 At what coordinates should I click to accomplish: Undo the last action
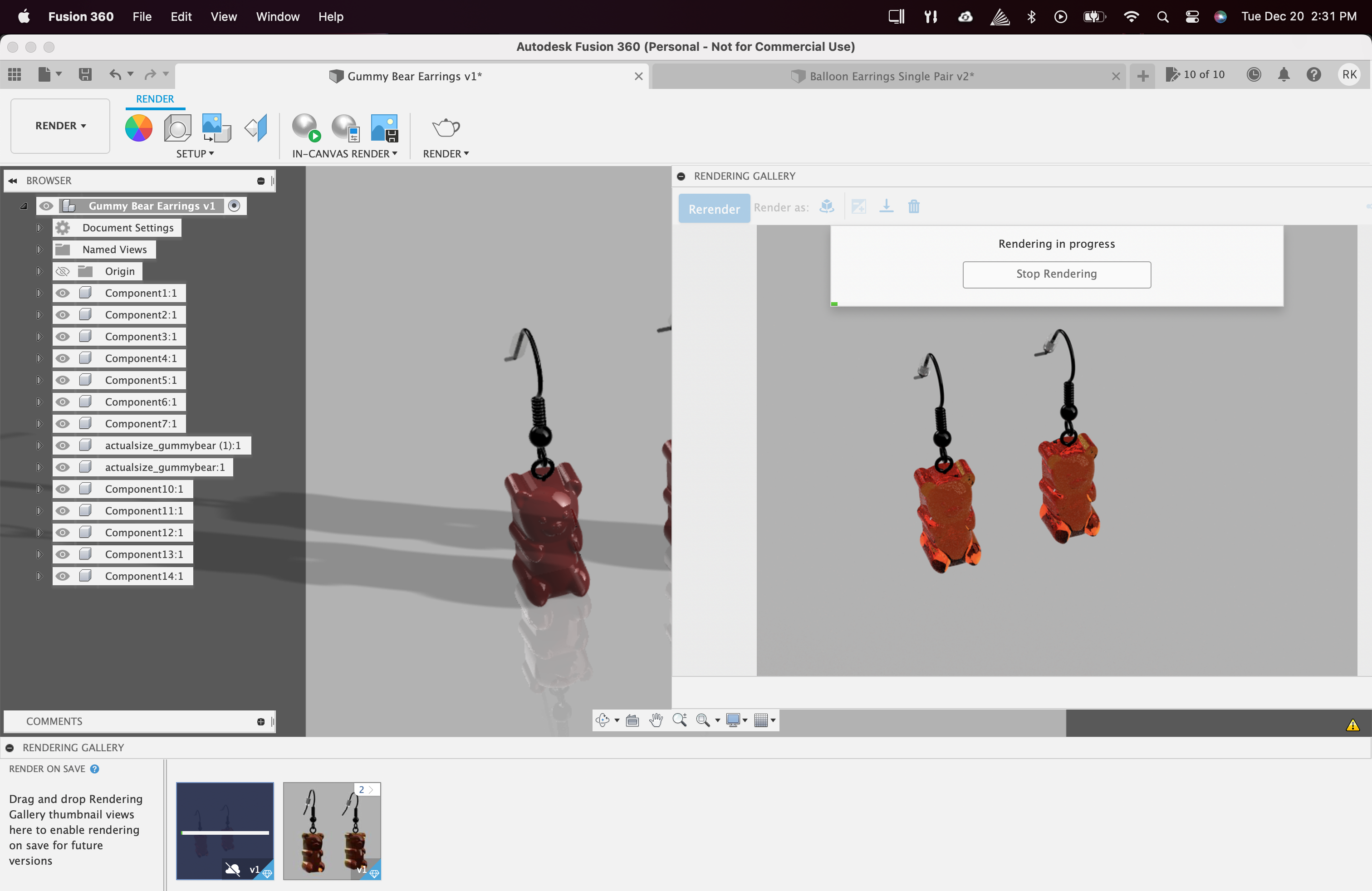coord(115,74)
